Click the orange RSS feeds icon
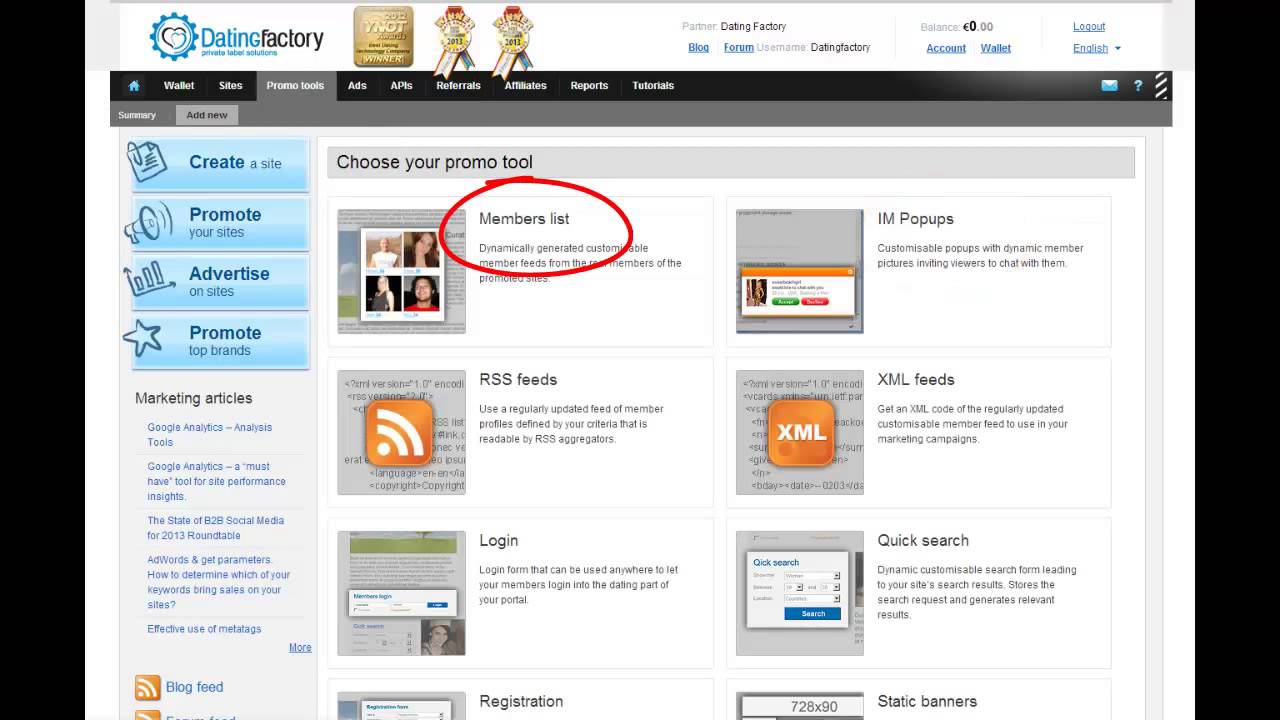This screenshot has width=1280, height=720. (x=399, y=432)
